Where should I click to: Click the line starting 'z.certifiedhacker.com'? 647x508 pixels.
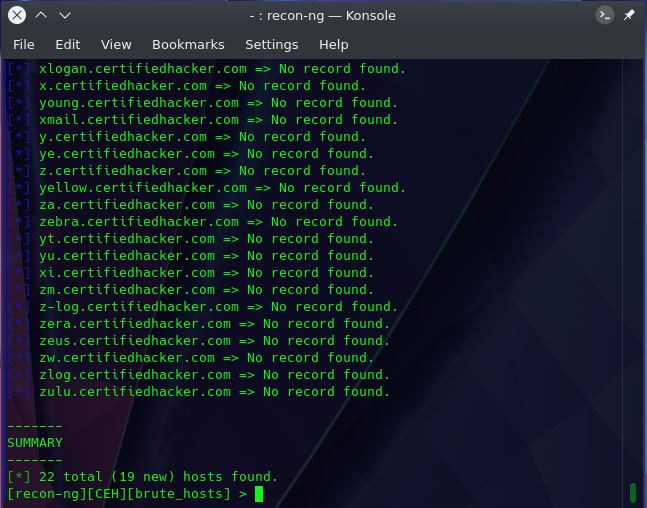tap(187, 170)
